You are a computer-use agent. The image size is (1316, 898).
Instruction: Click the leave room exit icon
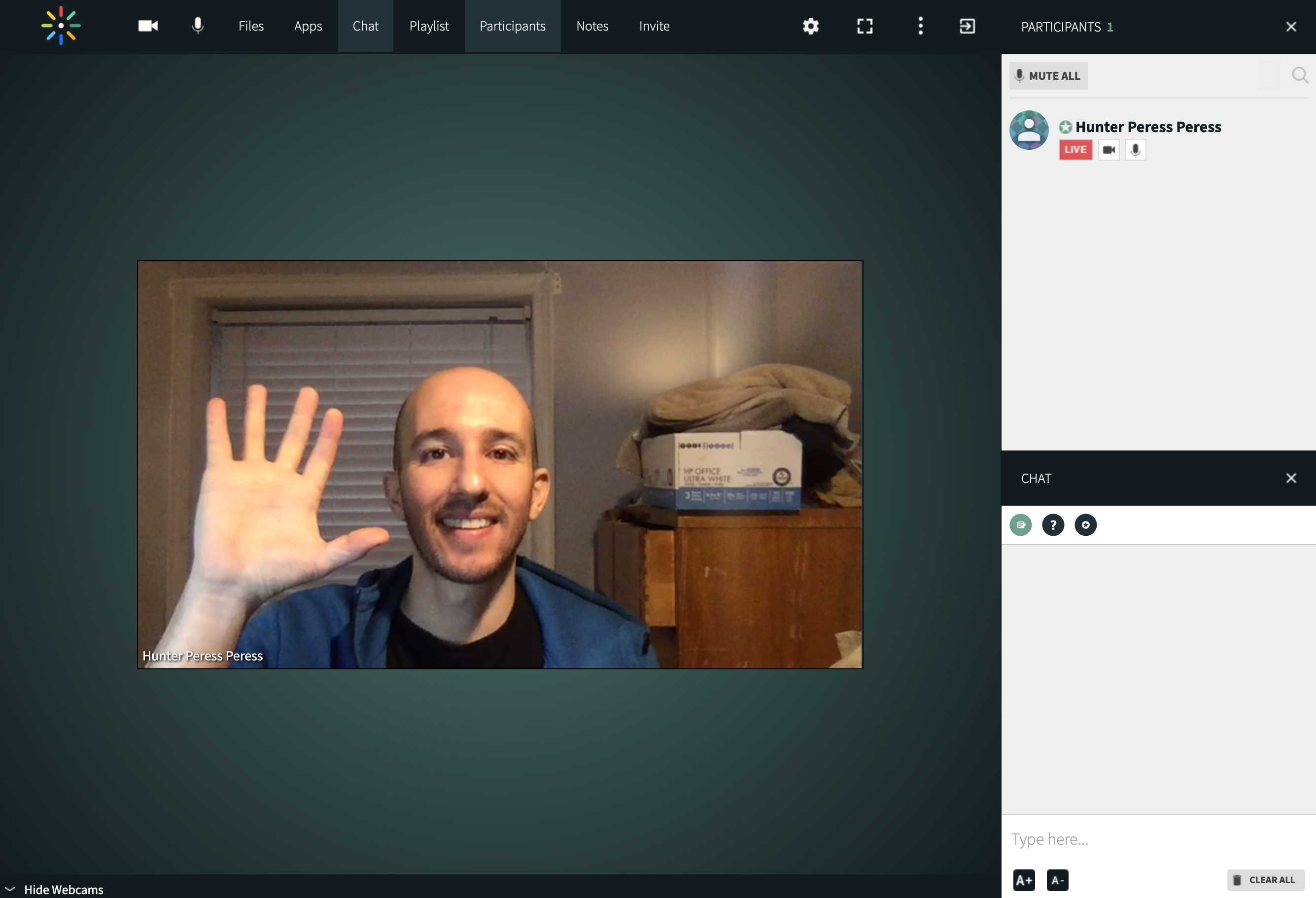(967, 26)
